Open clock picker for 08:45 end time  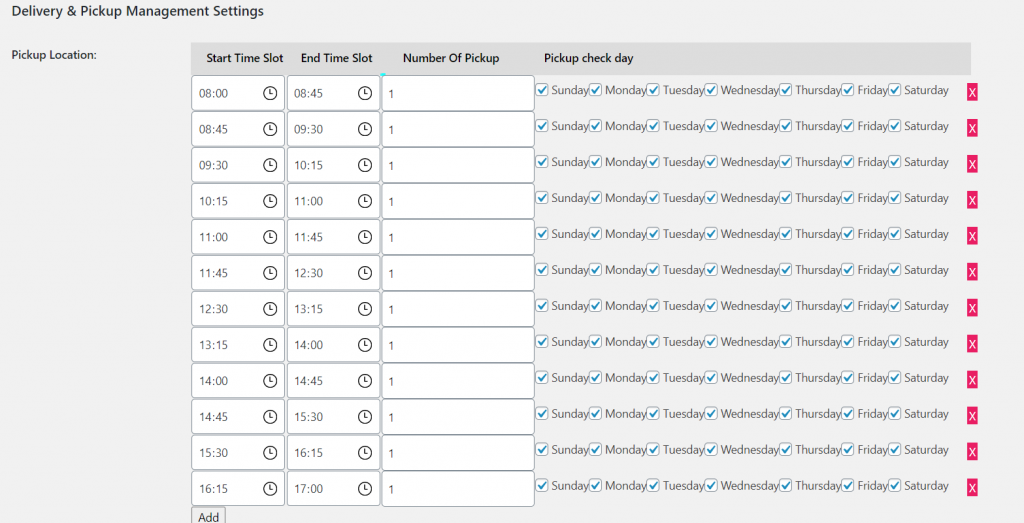pyautogui.click(x=365, y=93)
